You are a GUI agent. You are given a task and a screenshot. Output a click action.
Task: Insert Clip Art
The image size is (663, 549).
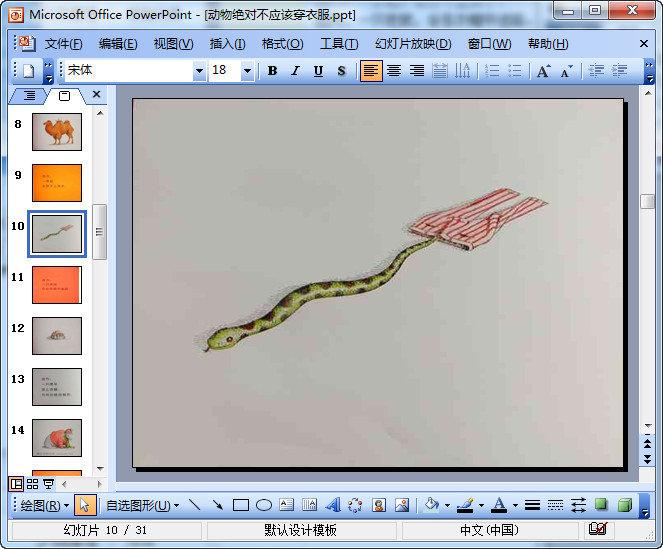point(379,505)
